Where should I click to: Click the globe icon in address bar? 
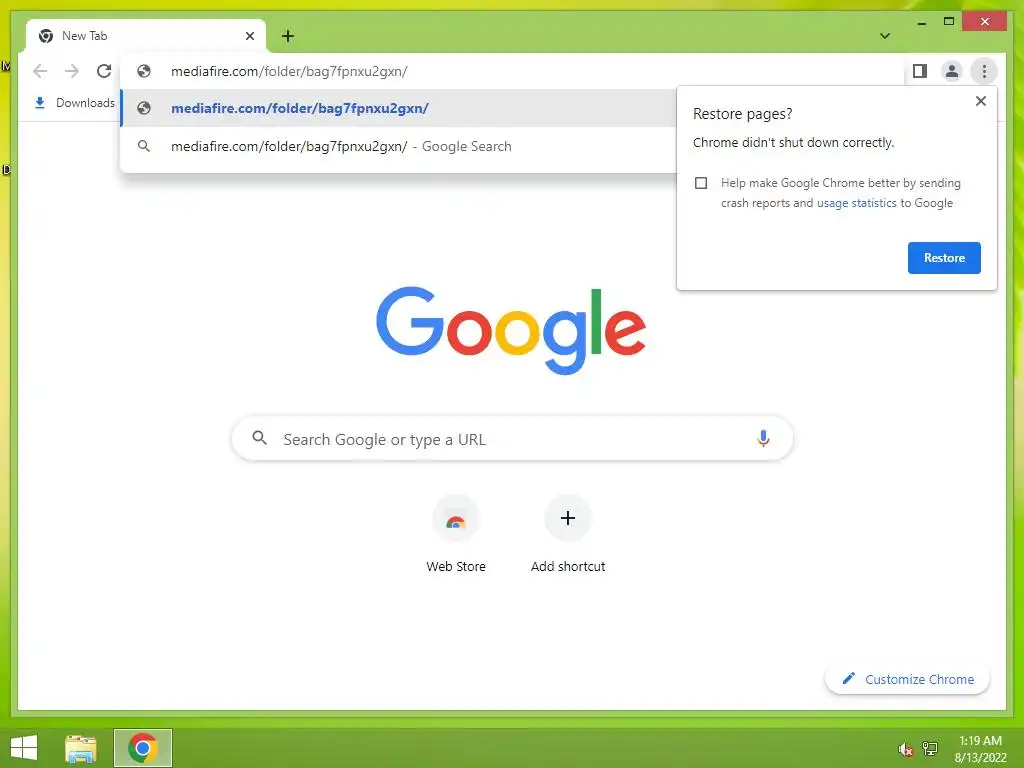coord(144,71)
